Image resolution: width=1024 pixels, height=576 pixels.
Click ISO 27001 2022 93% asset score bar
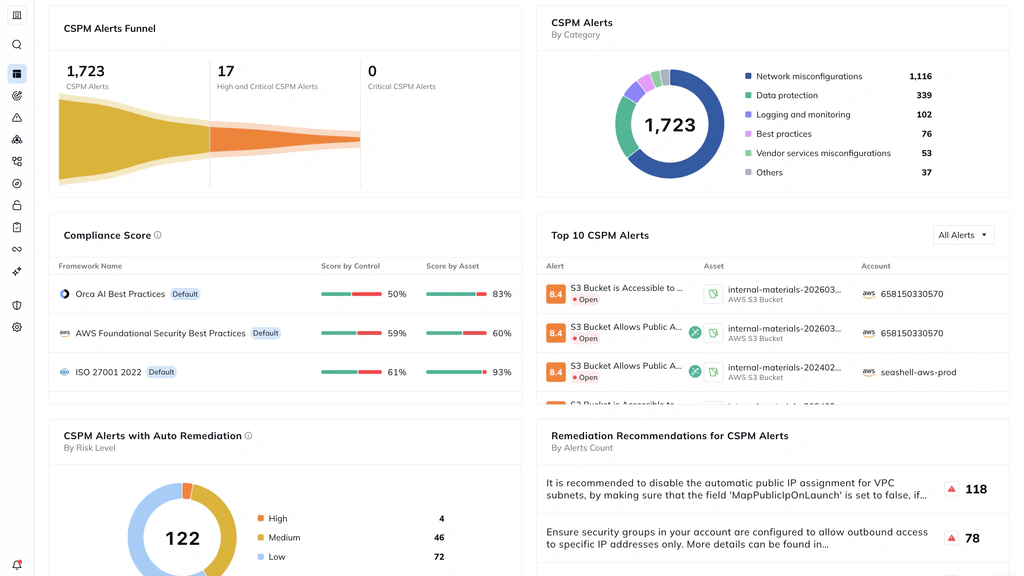click(x=456, y=372)
